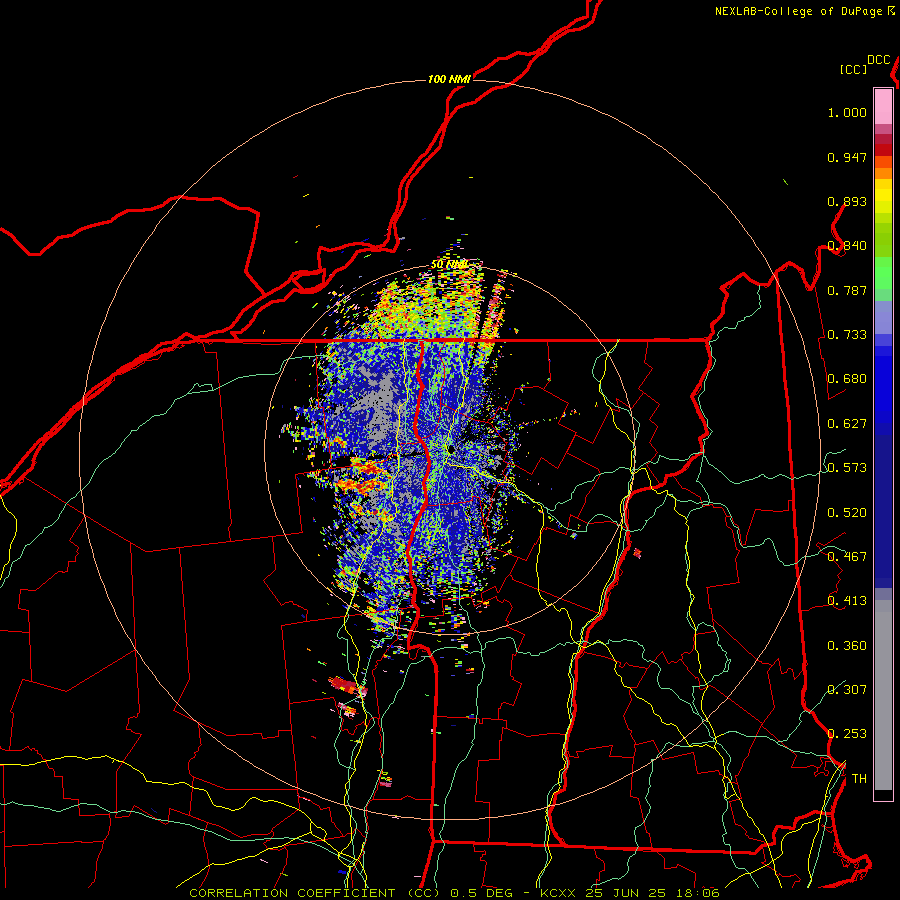Pick the gray color bar segment

click(883, 695)
